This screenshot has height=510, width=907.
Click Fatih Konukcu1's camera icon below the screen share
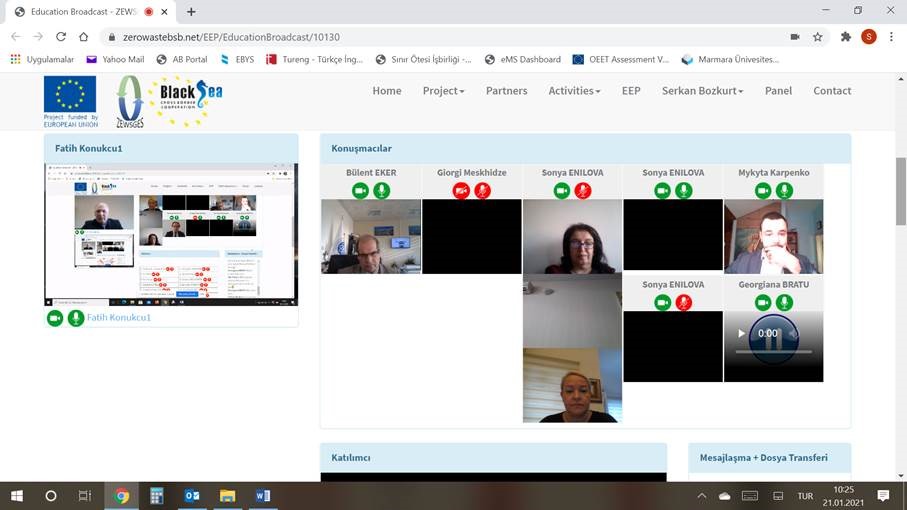pyautogui.click(x=55, y=318)
